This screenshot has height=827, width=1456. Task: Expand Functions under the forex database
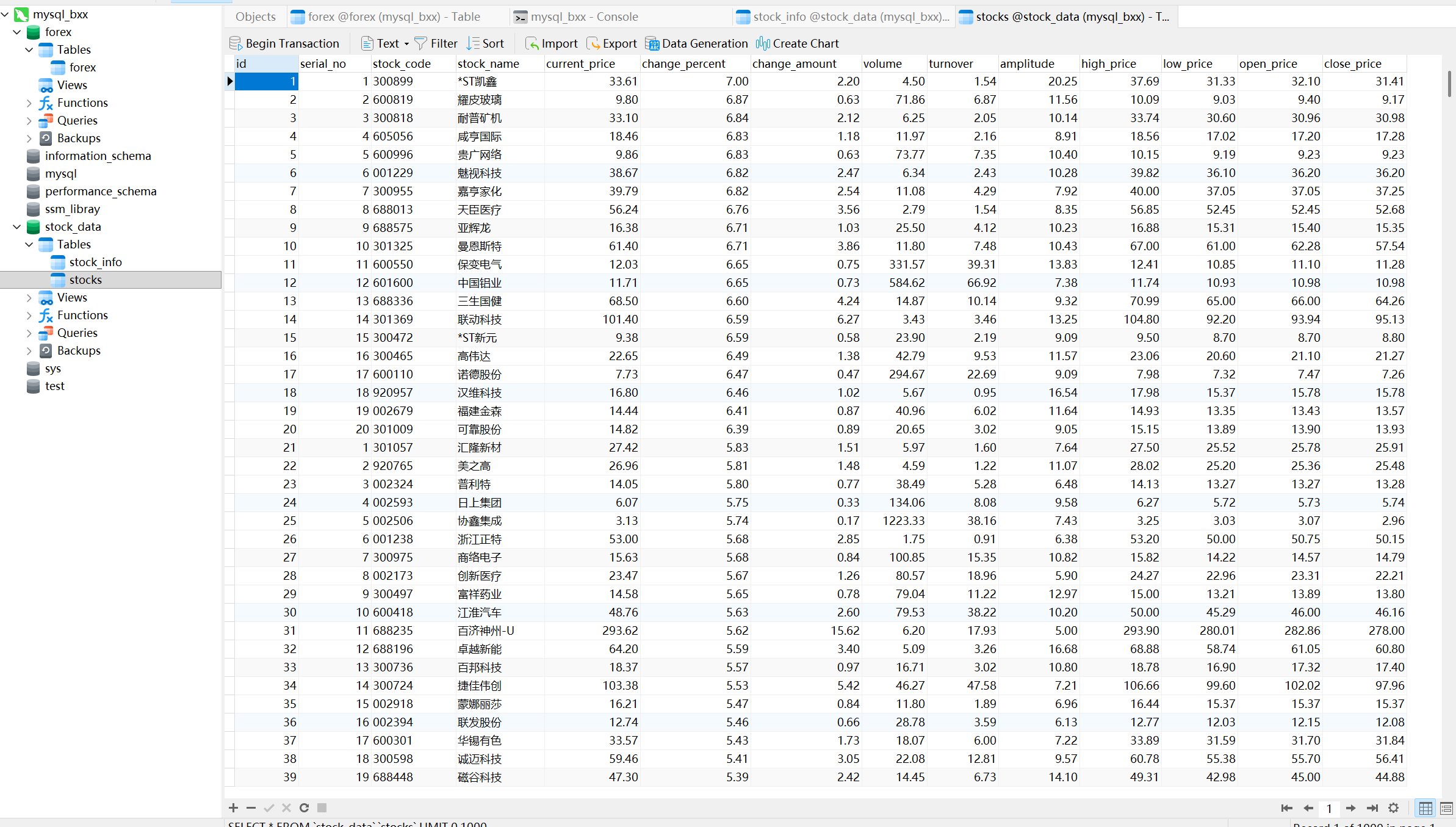[29, 103]
